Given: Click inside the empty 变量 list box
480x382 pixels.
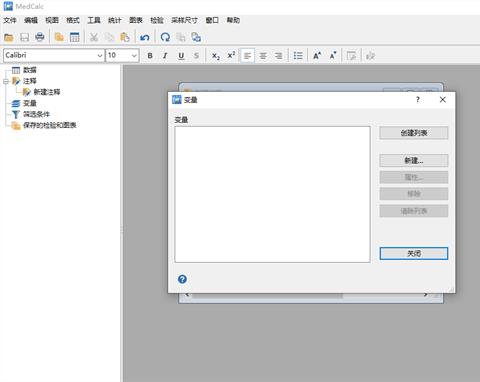Looking at the screenshot, I should 272,194.
